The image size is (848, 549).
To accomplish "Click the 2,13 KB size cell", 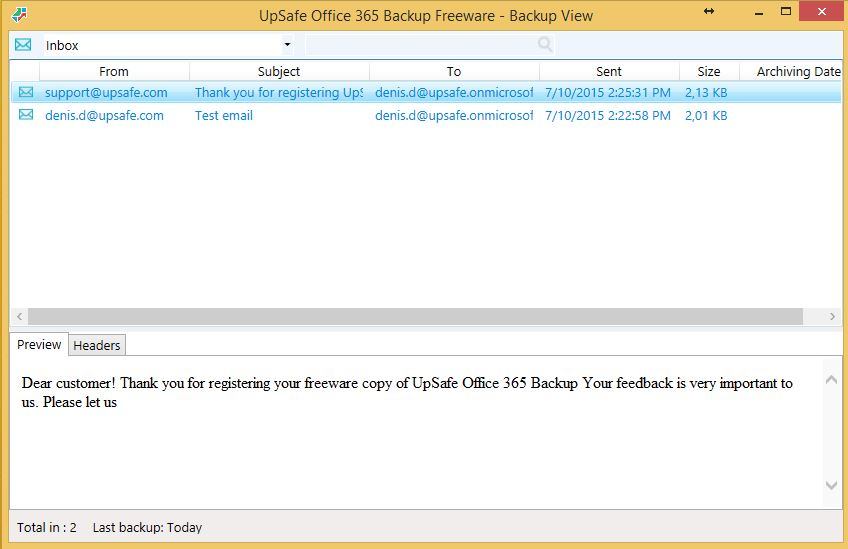I will pos(706,92).
